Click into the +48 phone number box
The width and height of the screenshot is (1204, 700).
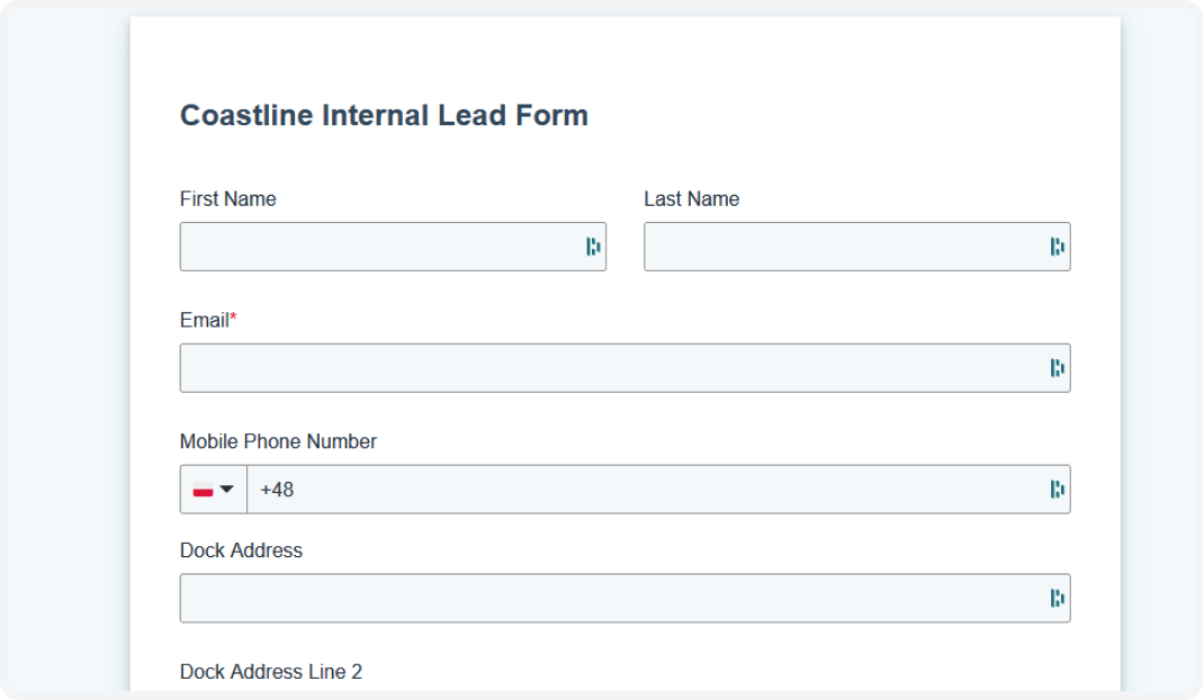pyautogui.click(x=659, y=489)
